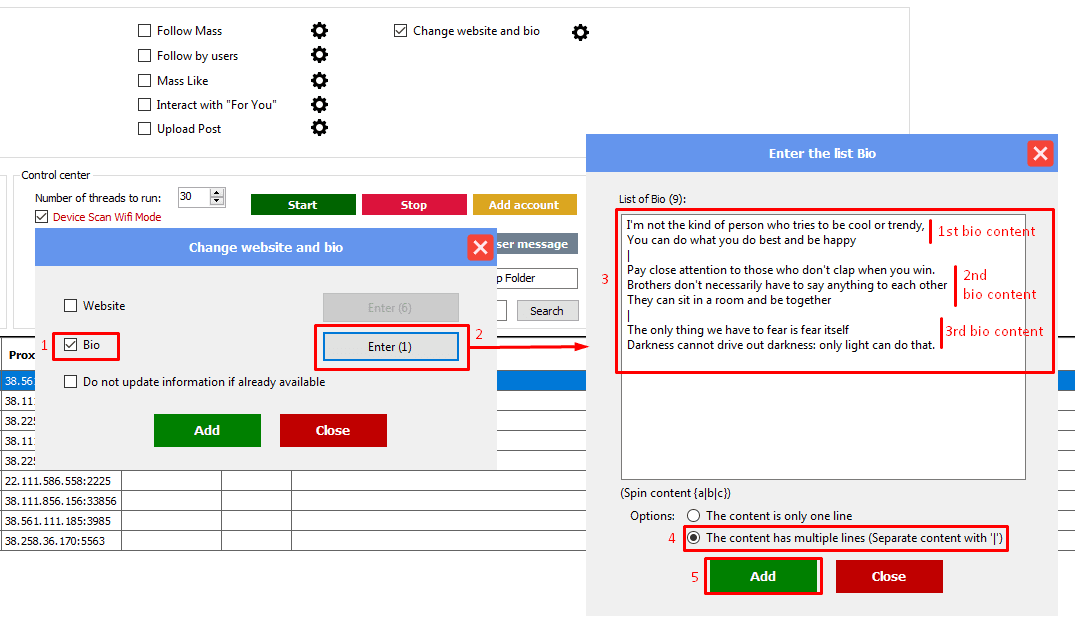1075x628 pixels.
Task: Click the Enter (1) button for Bio
Action: 390,347
